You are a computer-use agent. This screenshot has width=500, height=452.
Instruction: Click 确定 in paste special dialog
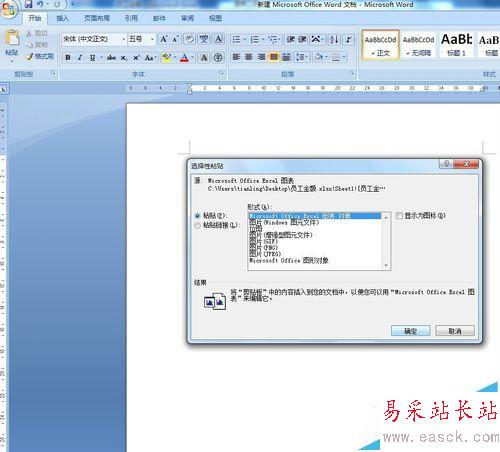pos(410,331)
